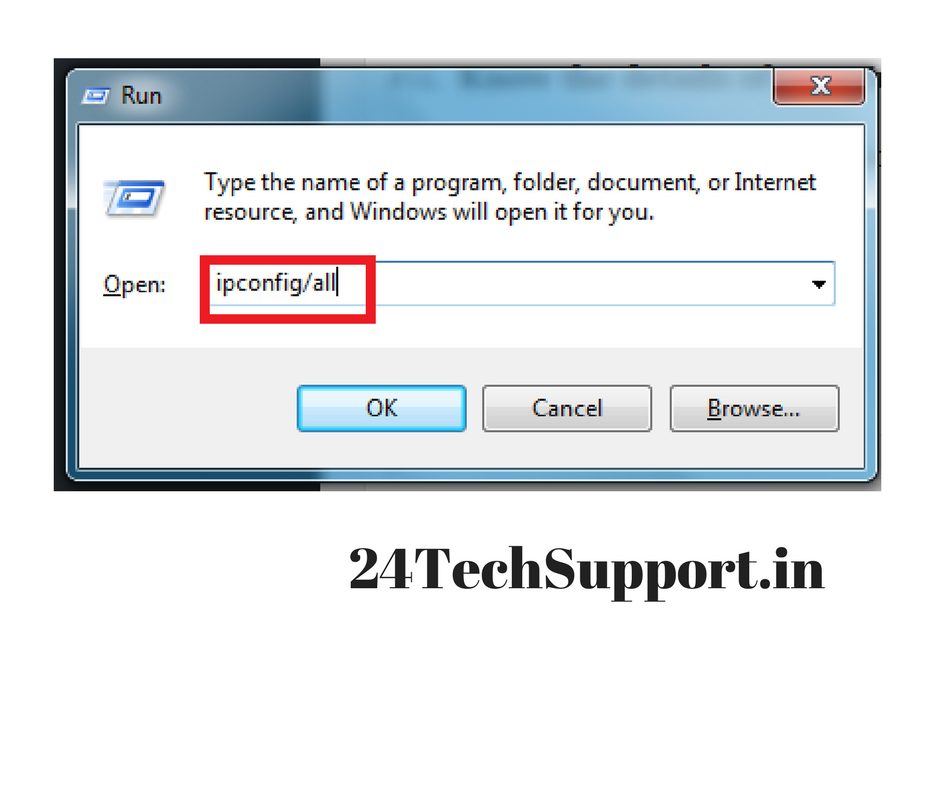This screenshot has width=940, height=788.
Task: Close the Run dialog with the X button
Action: point(819,86)
